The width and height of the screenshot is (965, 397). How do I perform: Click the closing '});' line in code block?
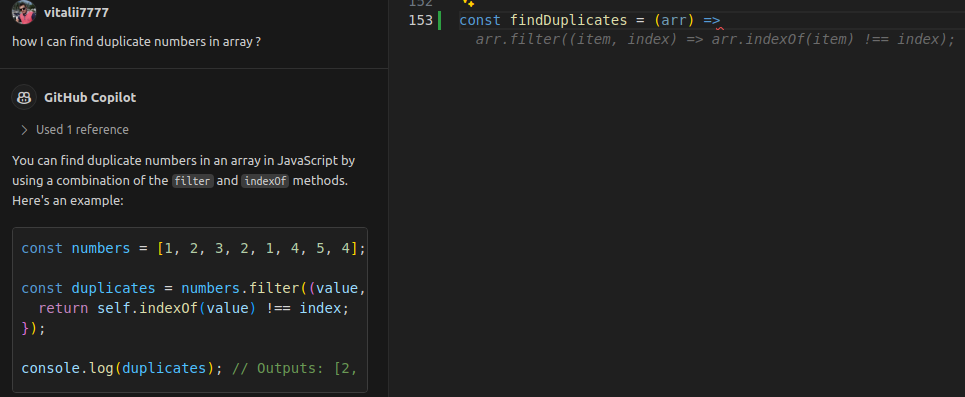click(34, 328)
